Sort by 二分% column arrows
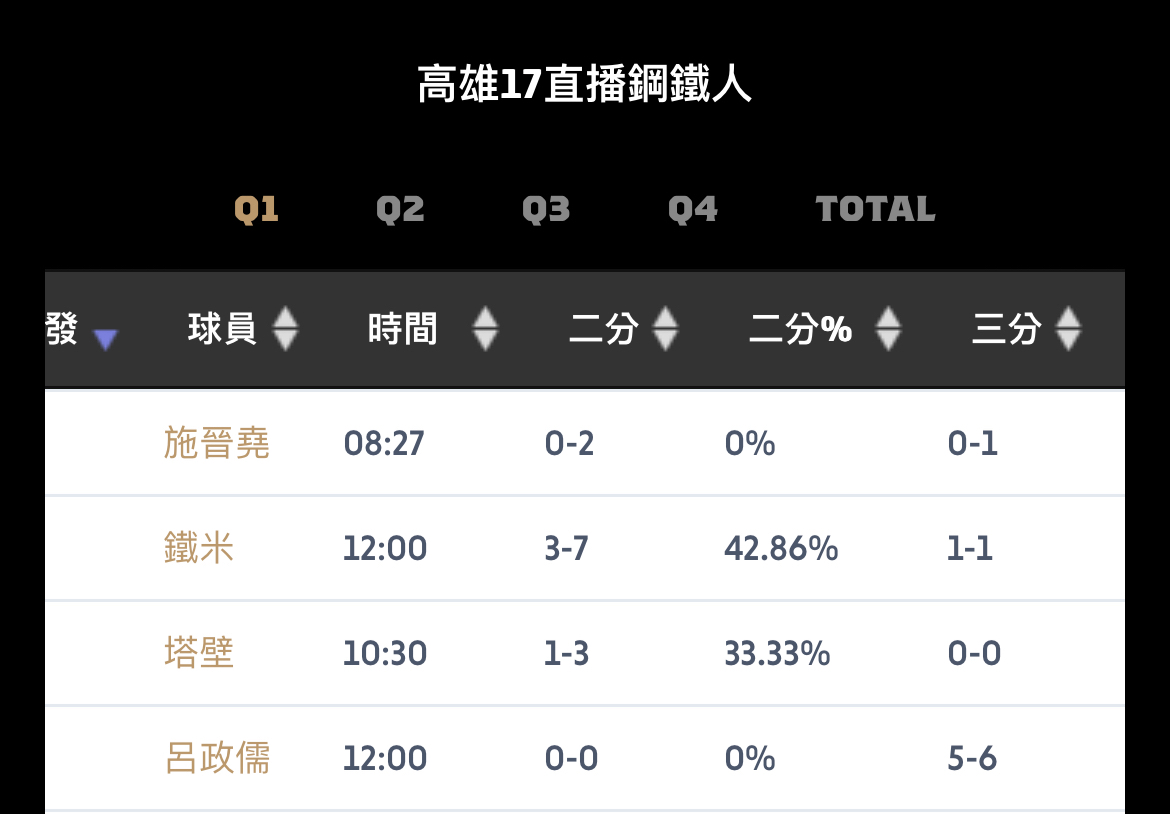 [888, 328]
